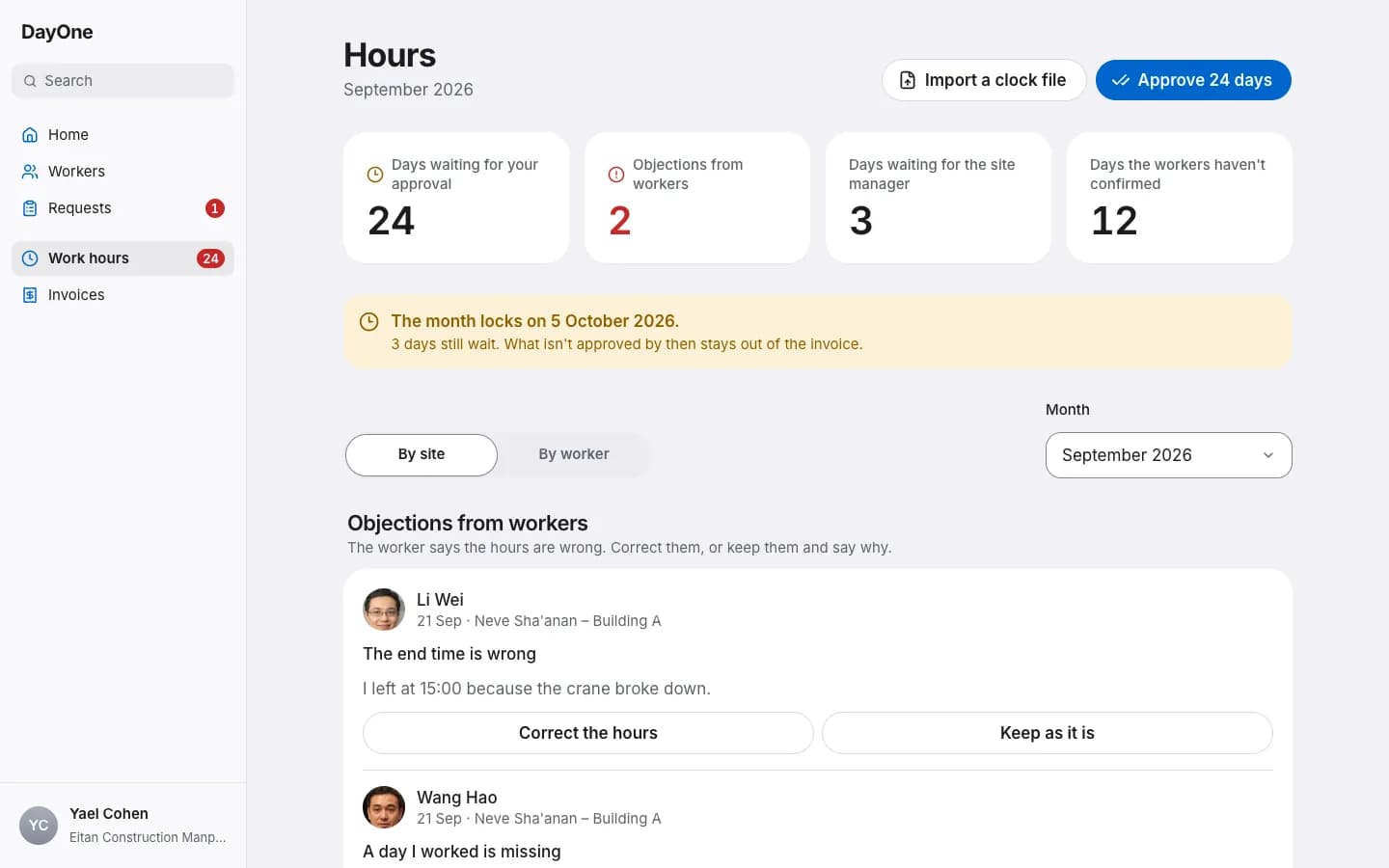Click the clock icon on approval card
The width and height of the screenshot is (1389, 868).
point(375,175)
